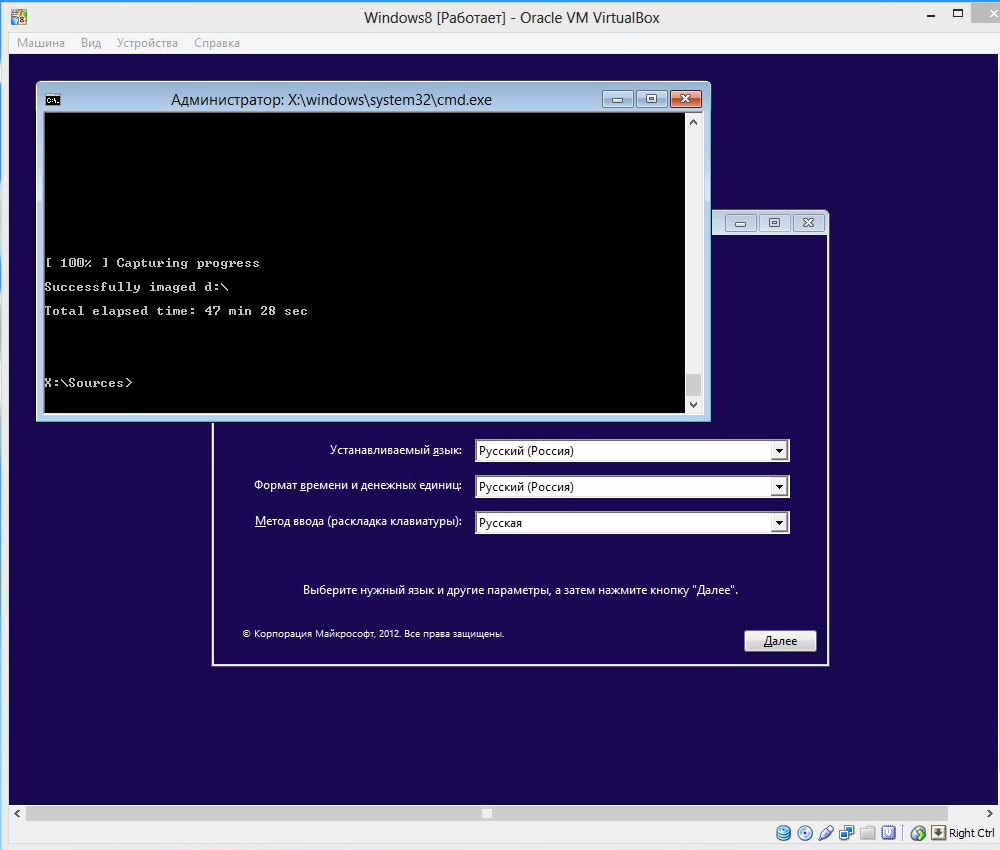
Task: Open the time and currency format dropdown
Action: tap(780, 487)
